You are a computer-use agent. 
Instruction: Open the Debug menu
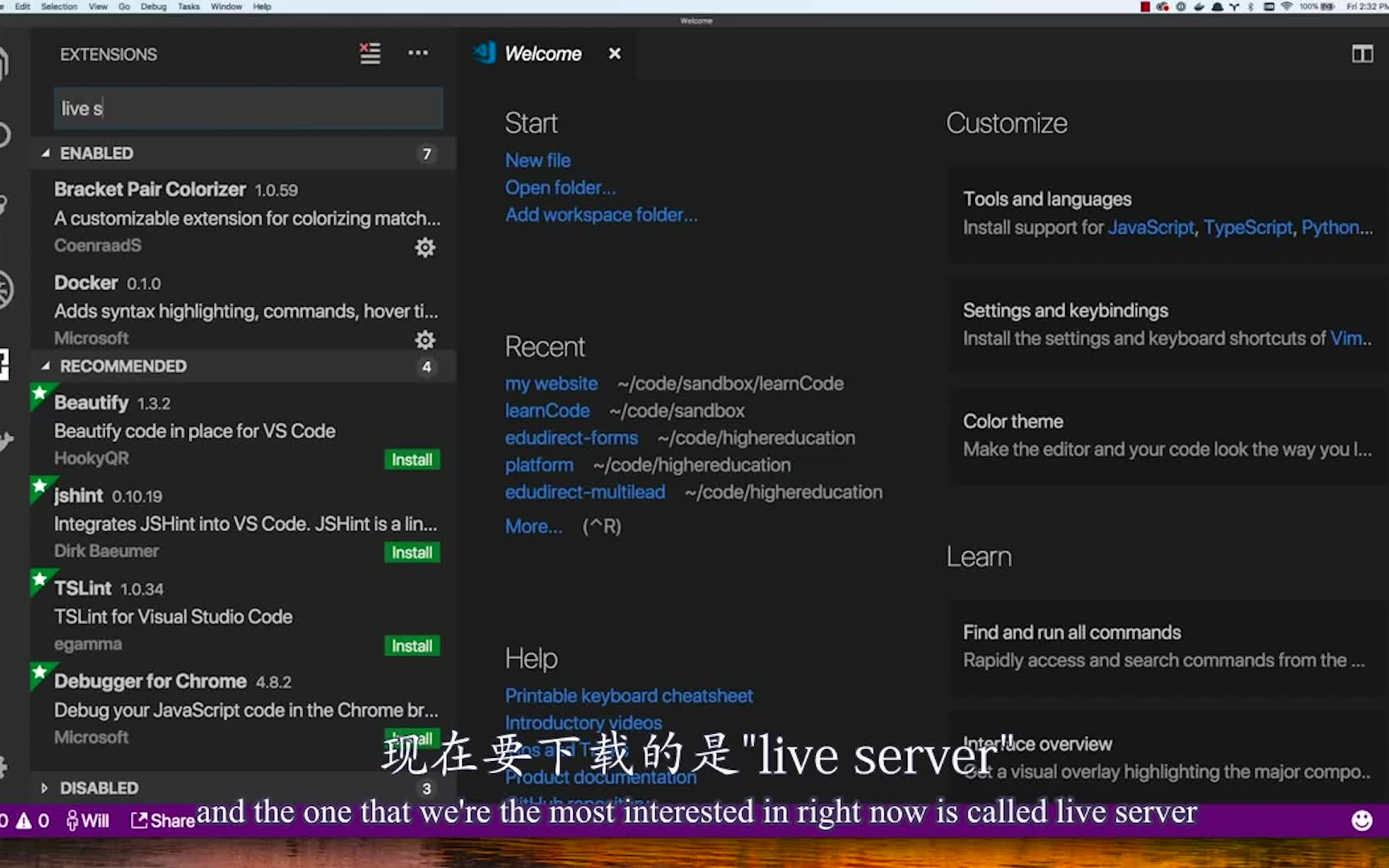pyautogui.click(x=154, y=6)
